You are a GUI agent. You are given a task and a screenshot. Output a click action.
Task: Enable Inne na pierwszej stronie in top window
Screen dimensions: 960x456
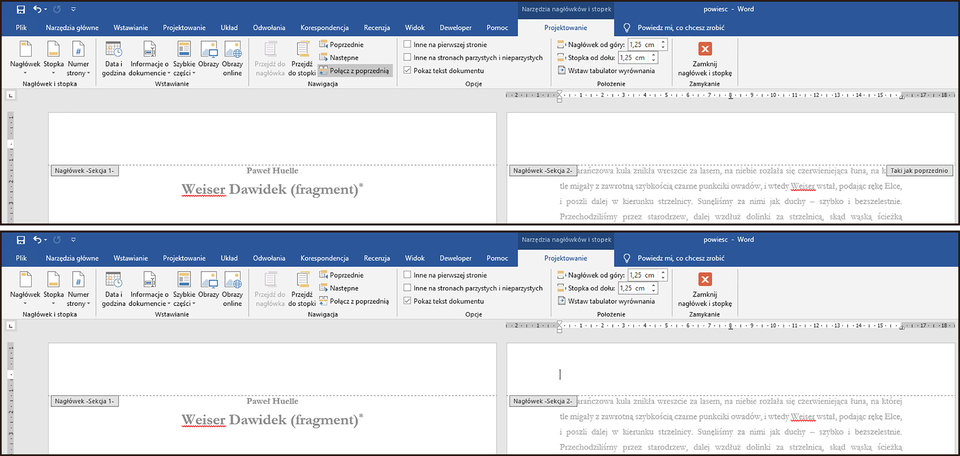tap(407, 45)
